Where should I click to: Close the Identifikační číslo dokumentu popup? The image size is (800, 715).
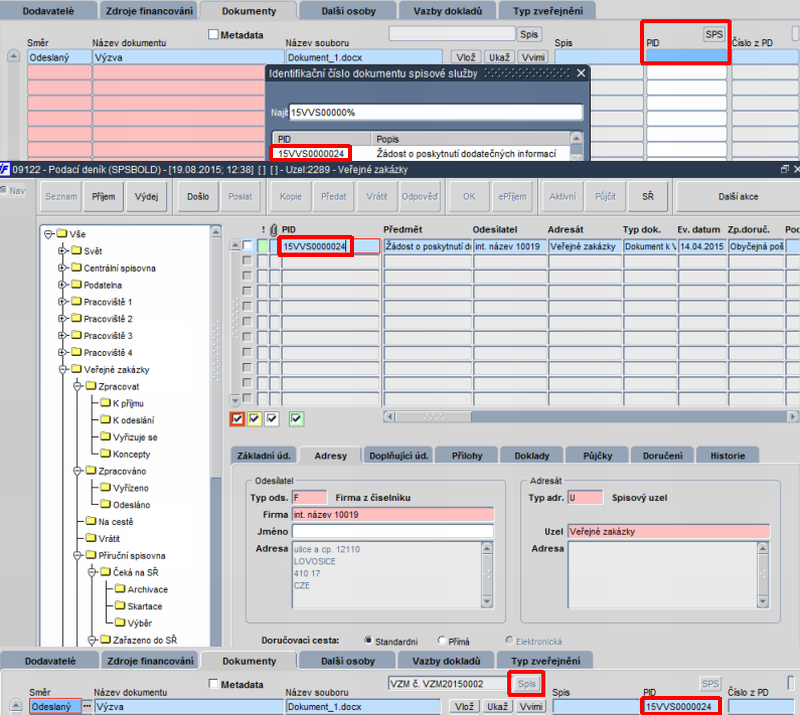coord(581,73)
